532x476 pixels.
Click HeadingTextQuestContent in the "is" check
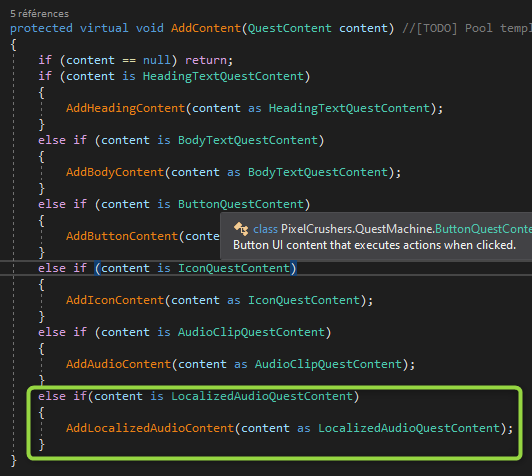coord(223,76)
